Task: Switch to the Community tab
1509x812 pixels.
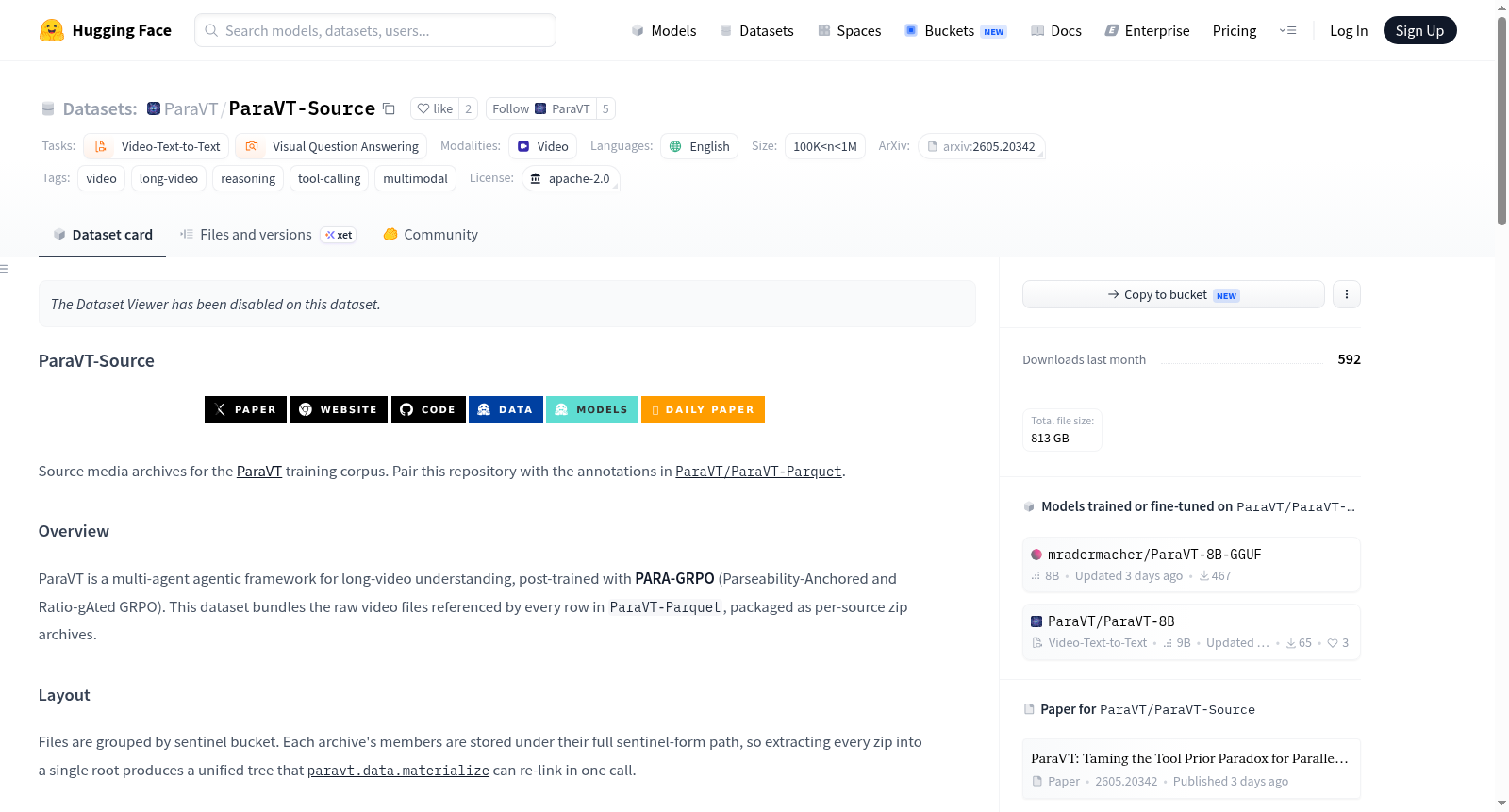Action: point(430,235)
